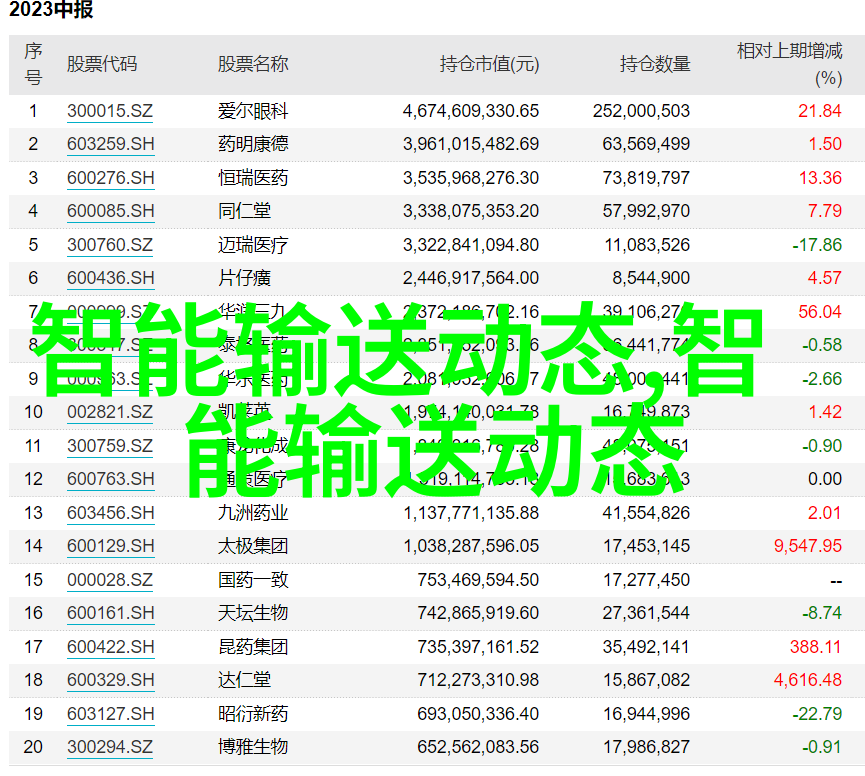
Task: Open stock code link 600329.SH
Action: pyautogui.click(x=111, y=680)
